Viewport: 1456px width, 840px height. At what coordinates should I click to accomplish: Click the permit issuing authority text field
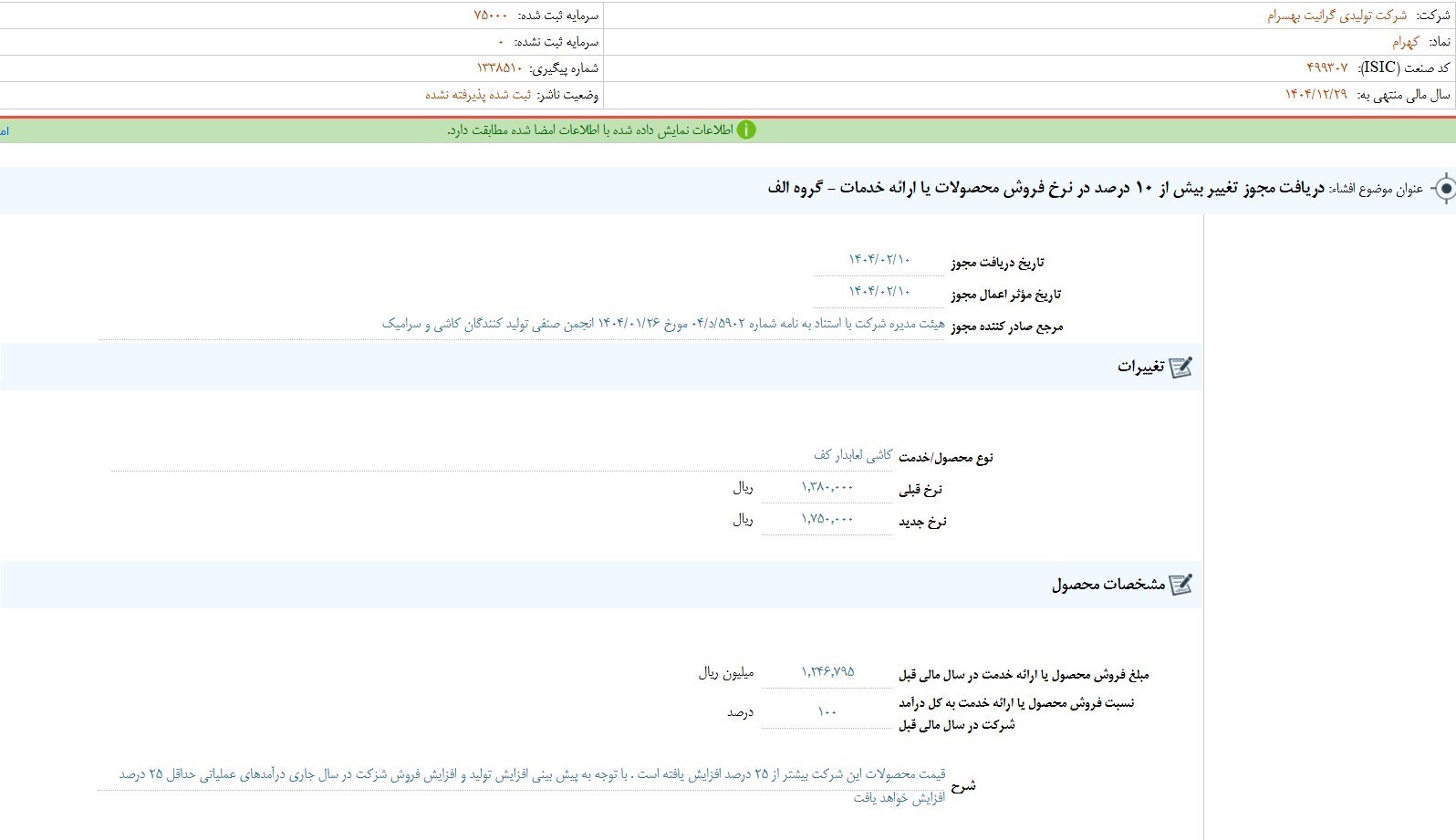pyautogui.click(x=663, y=324)
